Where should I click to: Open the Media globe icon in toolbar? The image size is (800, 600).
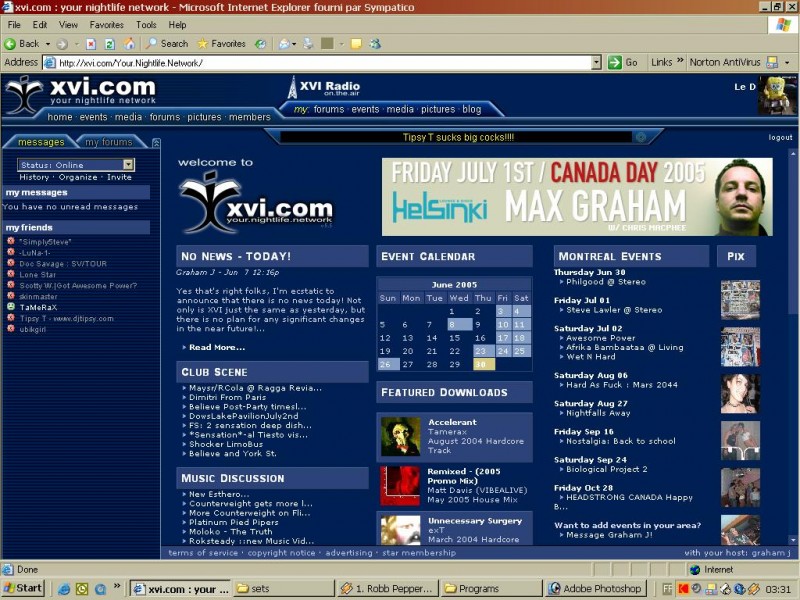coord(260,44)
